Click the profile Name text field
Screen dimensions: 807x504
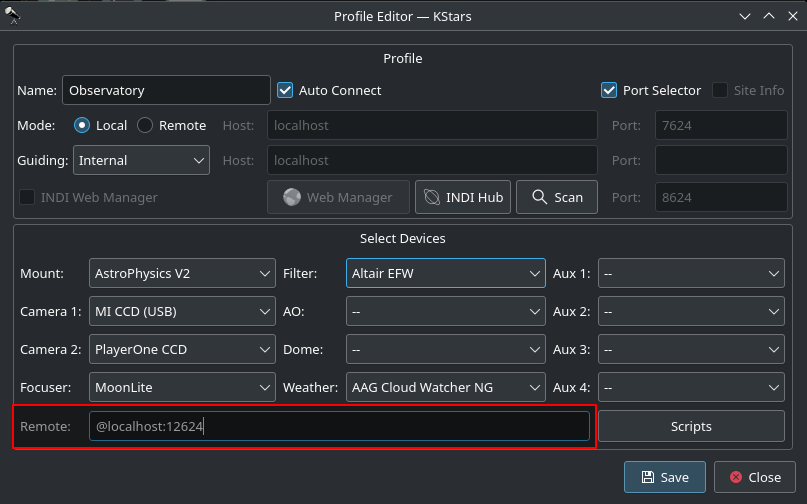[166, 90]
